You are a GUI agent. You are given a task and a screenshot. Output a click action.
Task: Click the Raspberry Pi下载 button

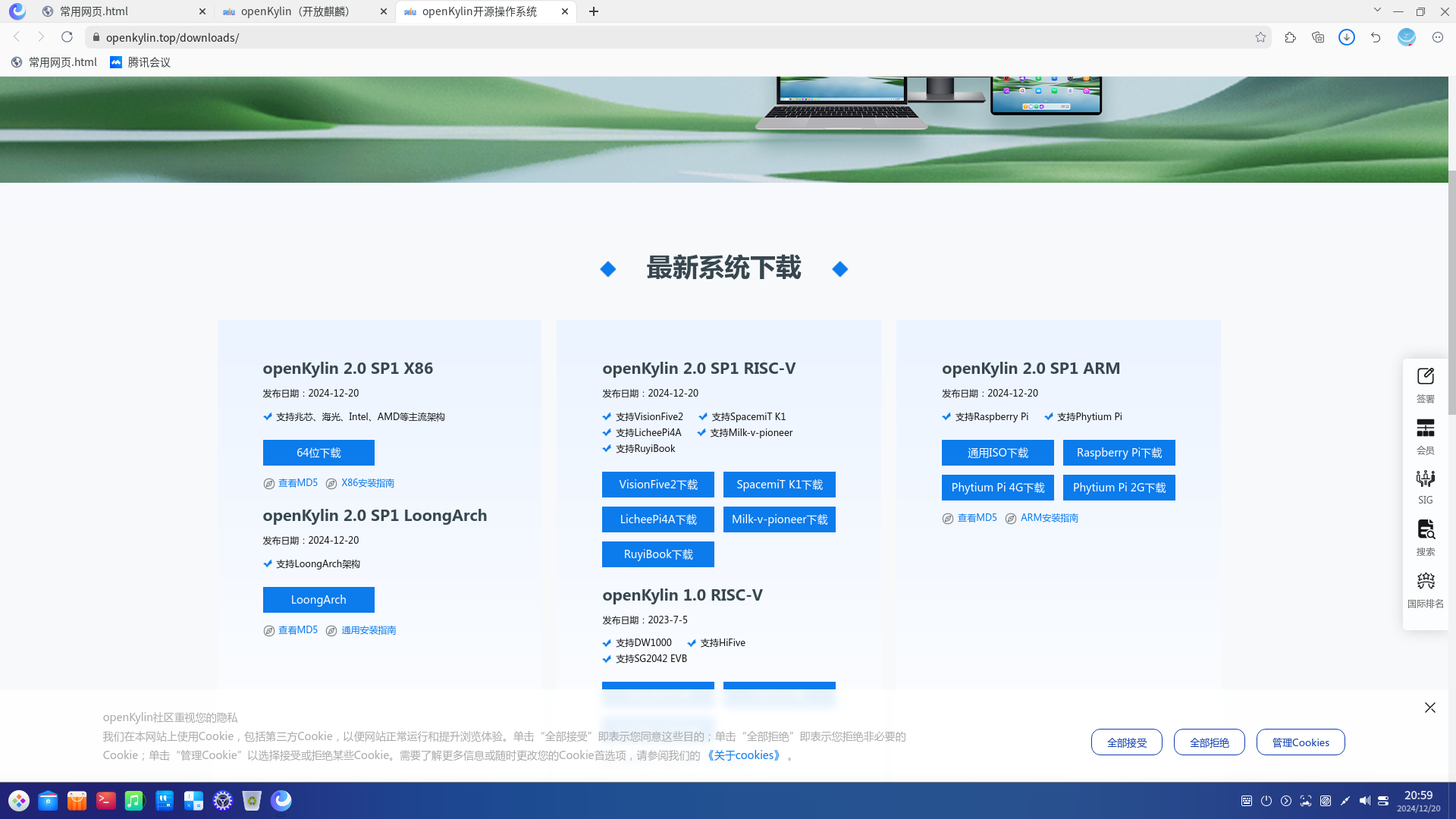1119,453
